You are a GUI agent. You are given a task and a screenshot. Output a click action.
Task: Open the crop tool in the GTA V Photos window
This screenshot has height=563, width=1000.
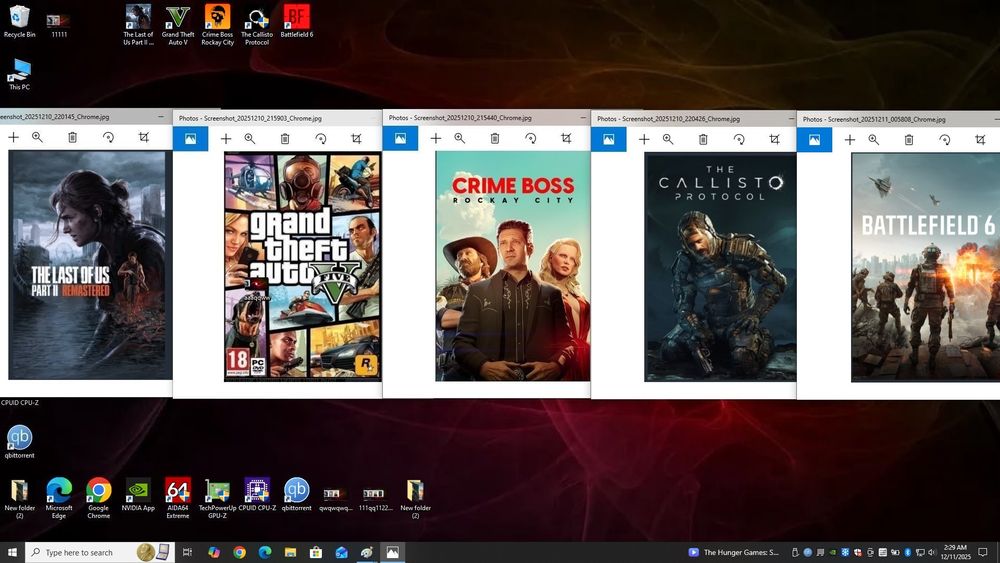pos(357,139)
